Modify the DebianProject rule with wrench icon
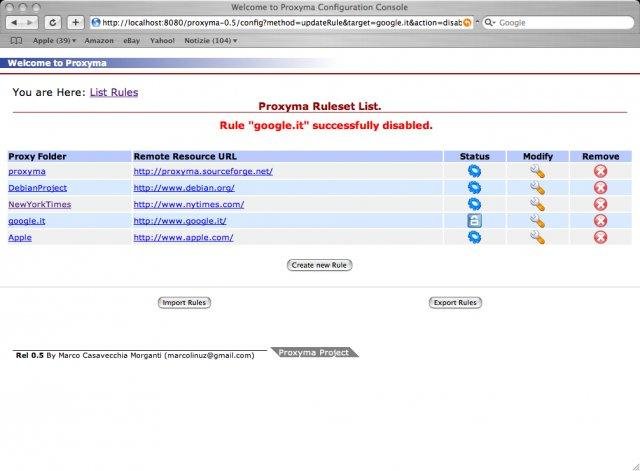 538,188
